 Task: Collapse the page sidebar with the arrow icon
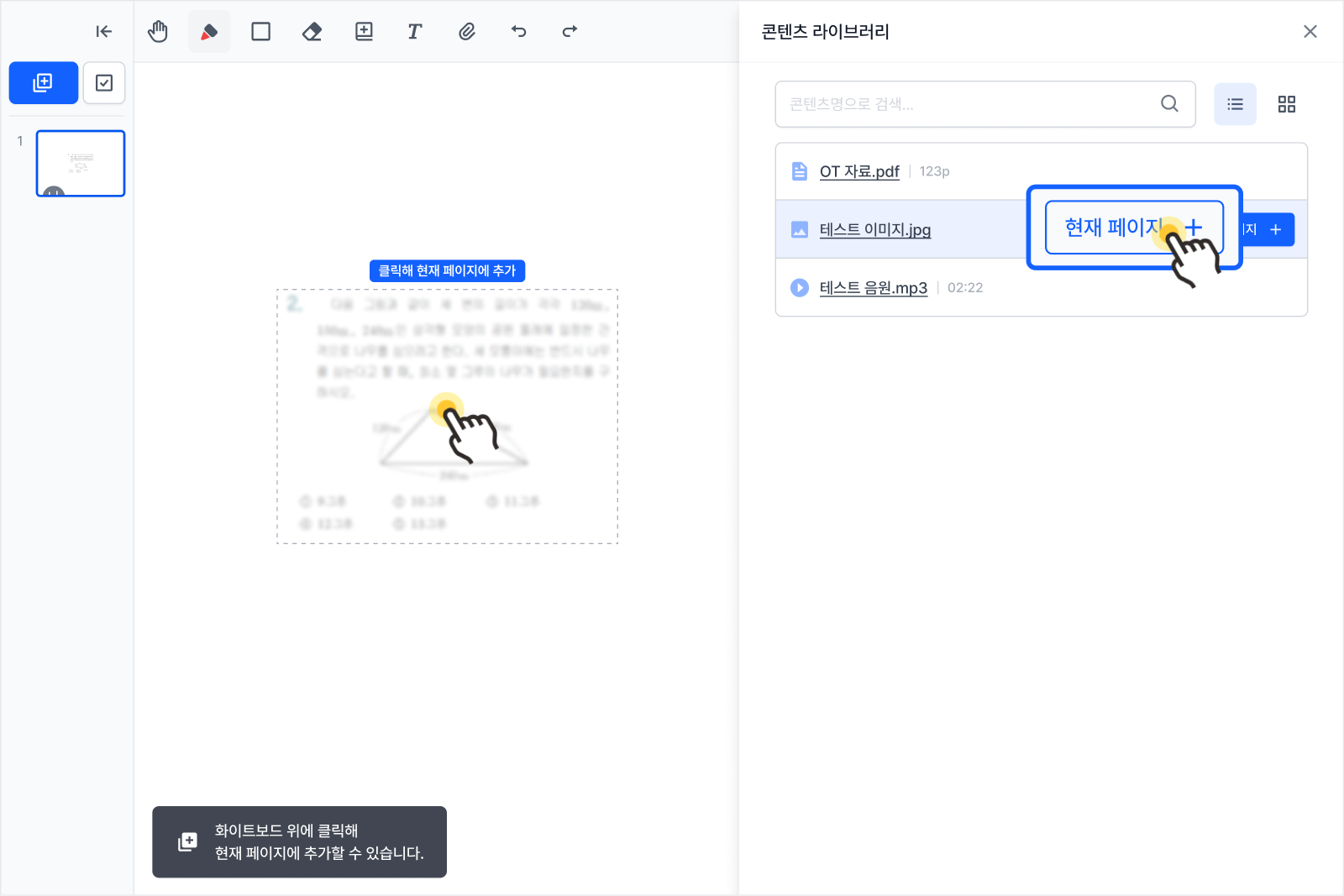tap(104, 32)
